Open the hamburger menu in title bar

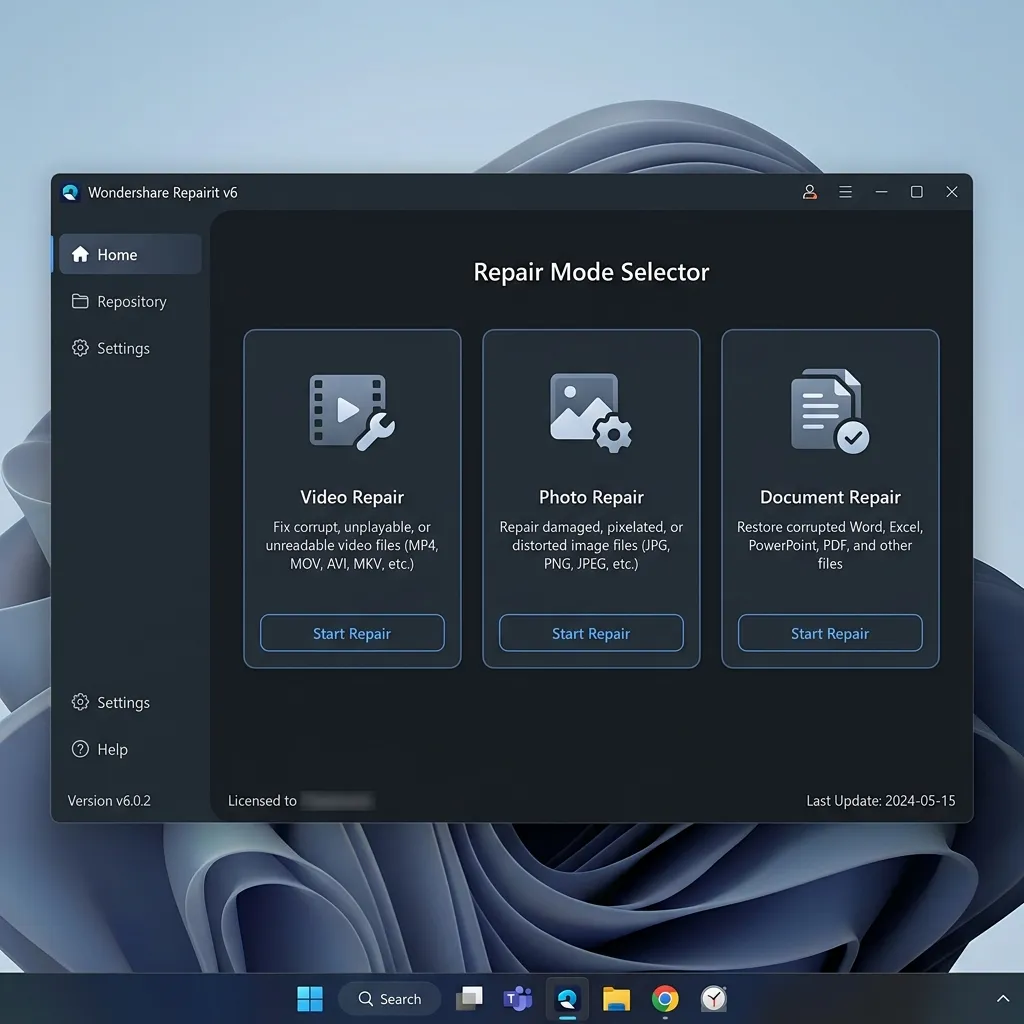tap(845, 192)
